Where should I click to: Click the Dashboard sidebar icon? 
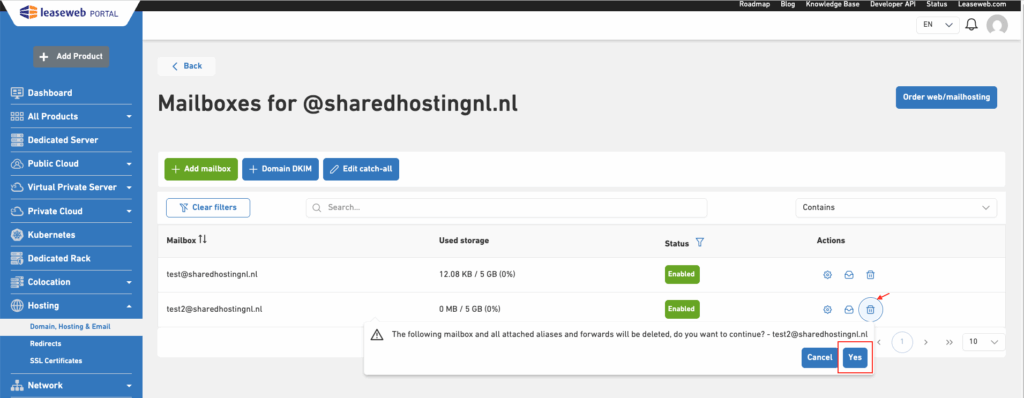click(x=17, y=93)
